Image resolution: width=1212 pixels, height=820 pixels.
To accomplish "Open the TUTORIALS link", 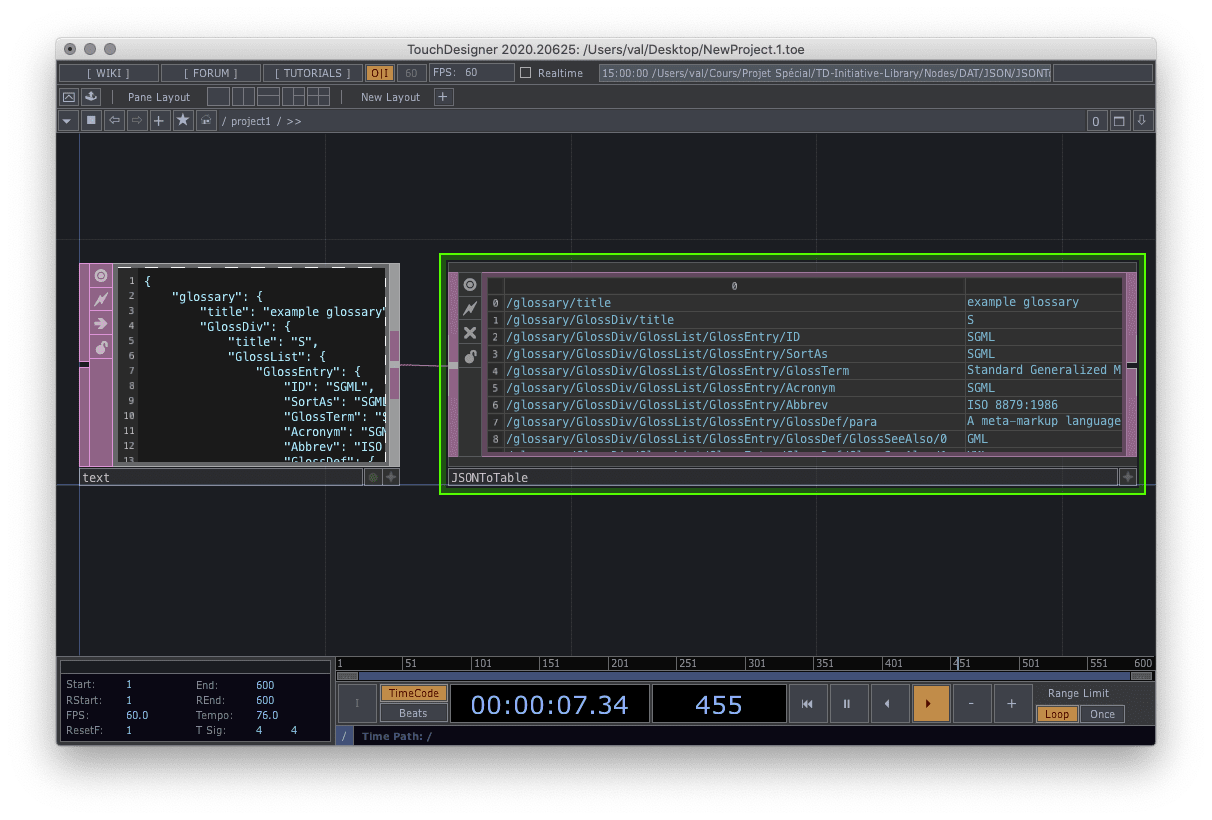I will [x=311, y=73].
